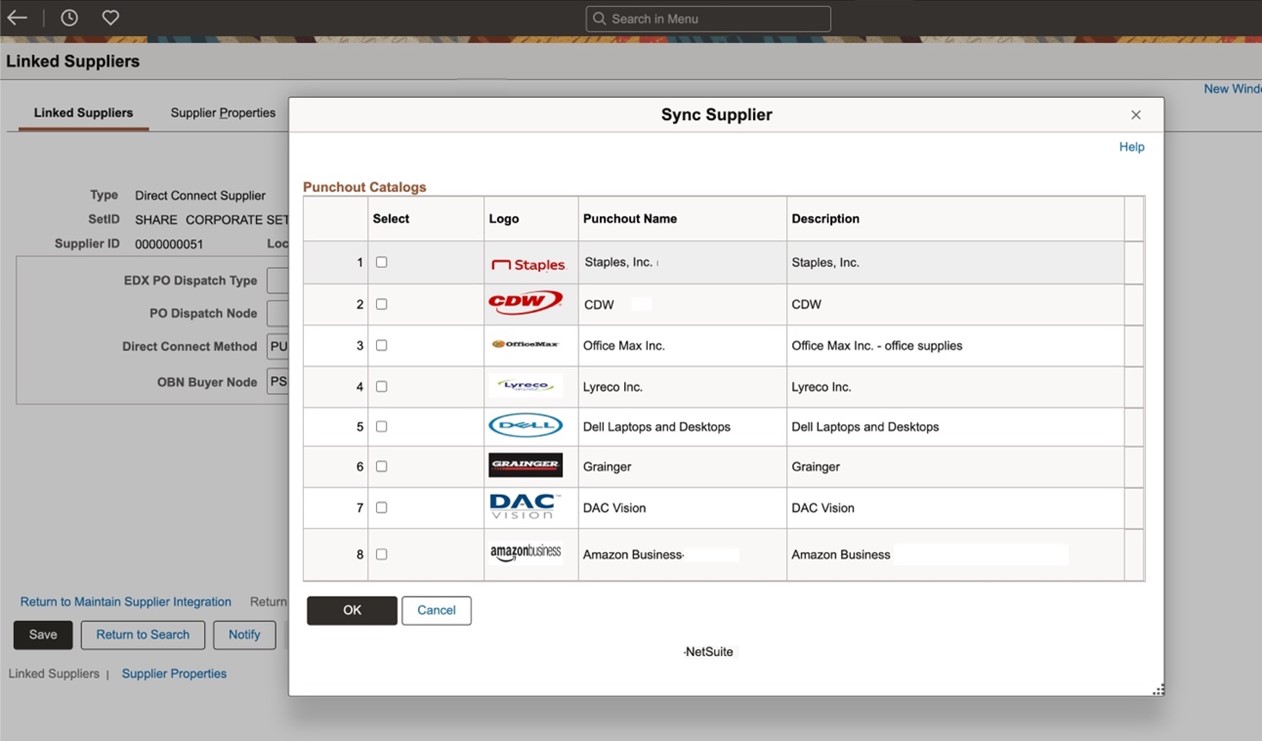This screenshot has height=741, width=1262.
Task: Click the Amazon Business logo
Action: click(x=525, y=552)
